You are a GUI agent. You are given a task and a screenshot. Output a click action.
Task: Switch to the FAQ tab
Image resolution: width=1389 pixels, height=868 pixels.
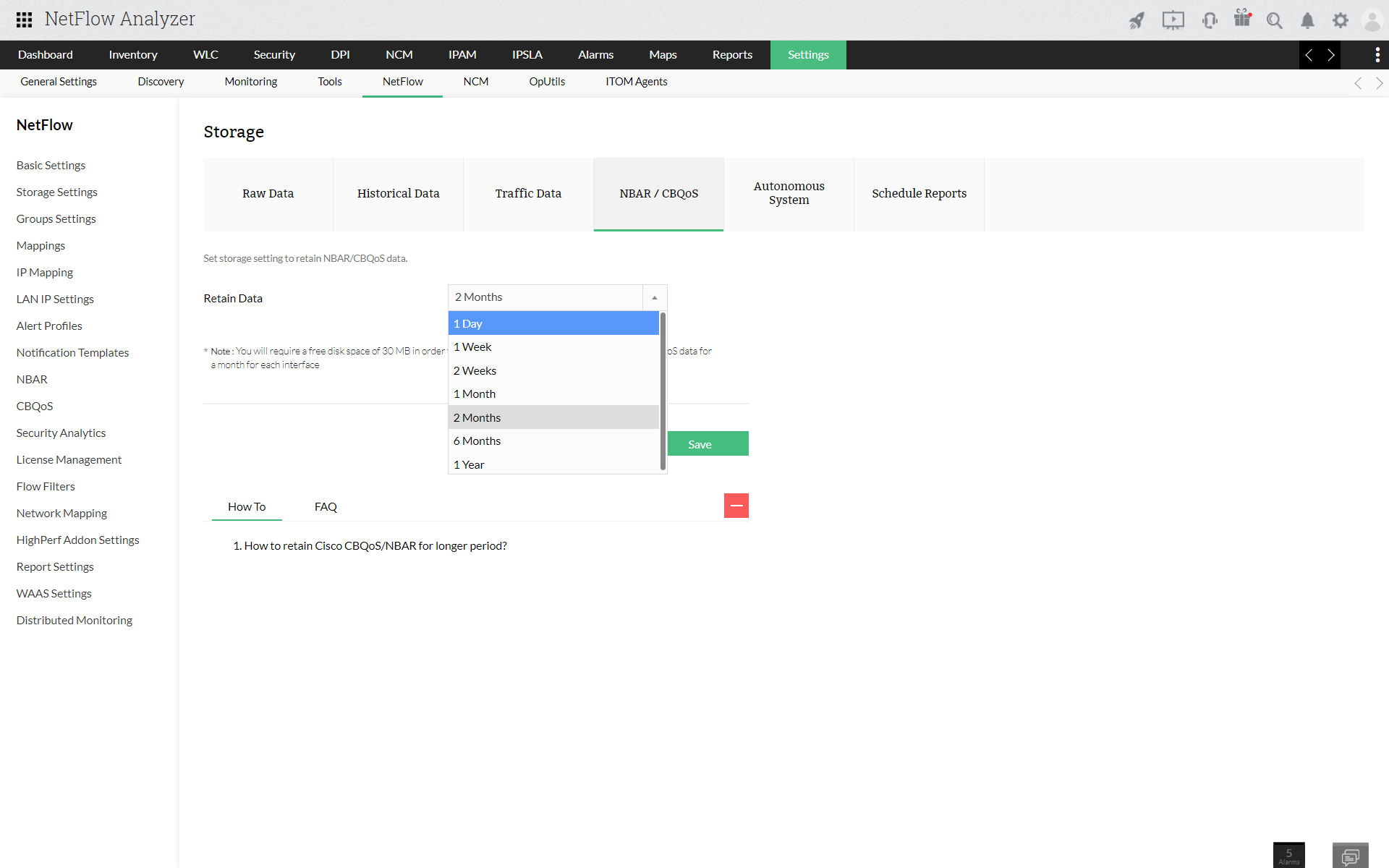[x=325, y=506]
